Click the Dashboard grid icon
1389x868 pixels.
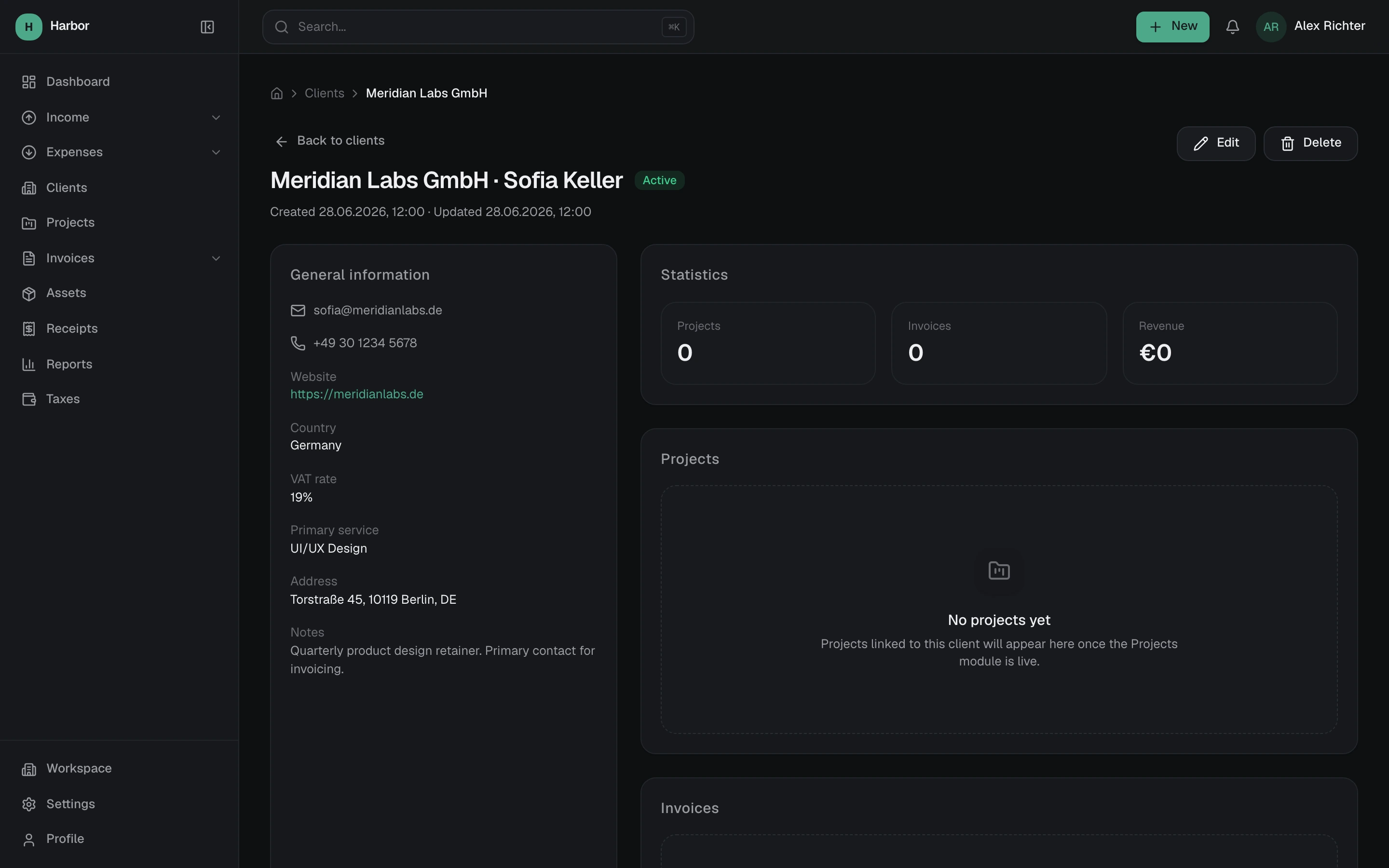(x=29, y=82)
